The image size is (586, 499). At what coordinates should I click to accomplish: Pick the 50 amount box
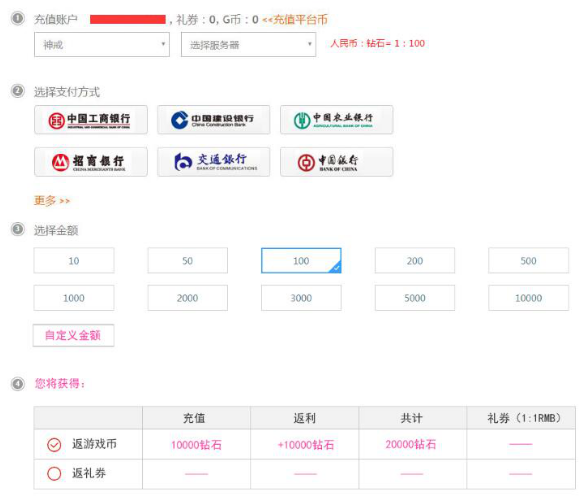188,261
